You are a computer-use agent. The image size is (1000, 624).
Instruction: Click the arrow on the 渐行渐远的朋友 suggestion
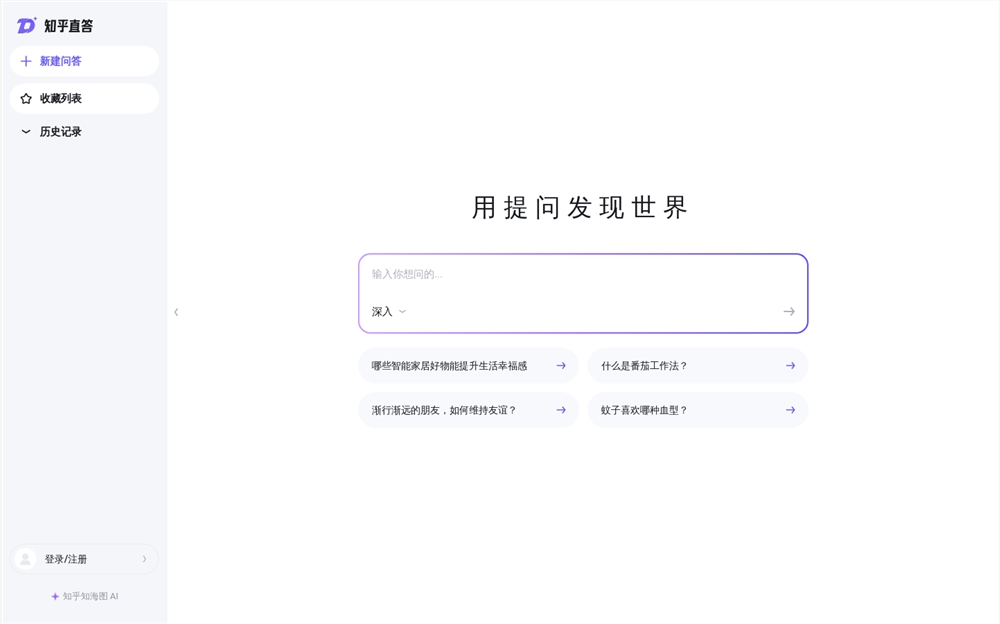click(560, 410)
